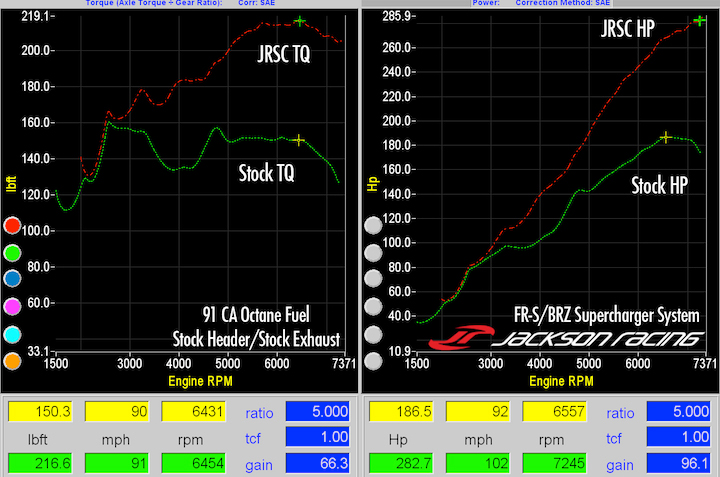Toggle the blue run color circle
The height and width of the screenshot is (477, 720).
(12, 279)
